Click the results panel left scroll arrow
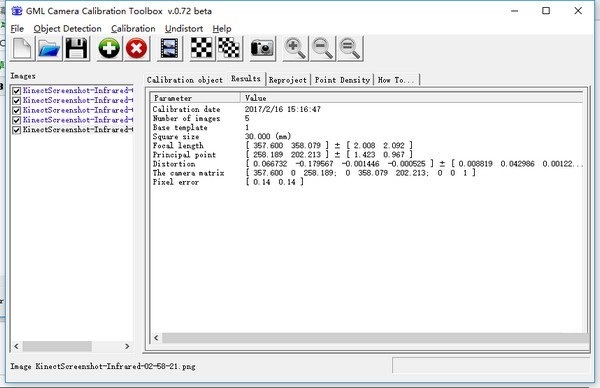This screenshot has height=388, width=600. pos(156,337)
